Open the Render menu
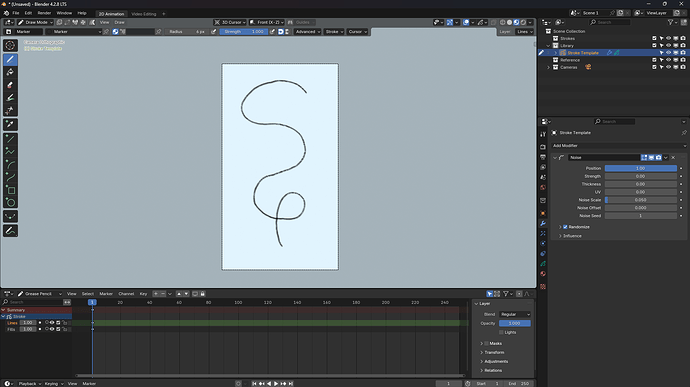 click(44, 13)
